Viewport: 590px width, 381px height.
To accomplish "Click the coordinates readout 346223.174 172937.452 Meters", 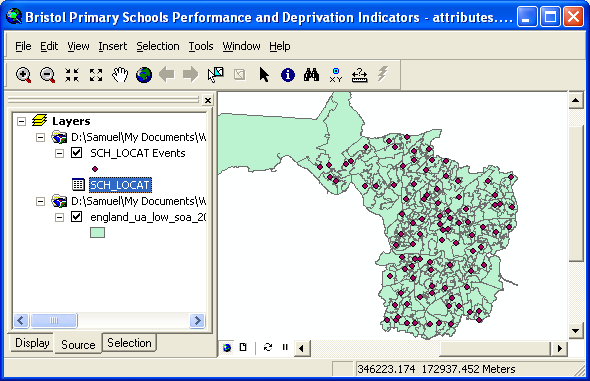I will click(436, 369).
